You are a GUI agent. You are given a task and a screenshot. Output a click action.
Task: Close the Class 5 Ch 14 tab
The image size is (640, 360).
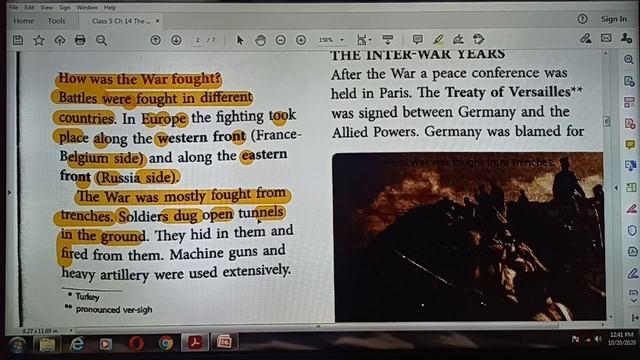point(157,21)
